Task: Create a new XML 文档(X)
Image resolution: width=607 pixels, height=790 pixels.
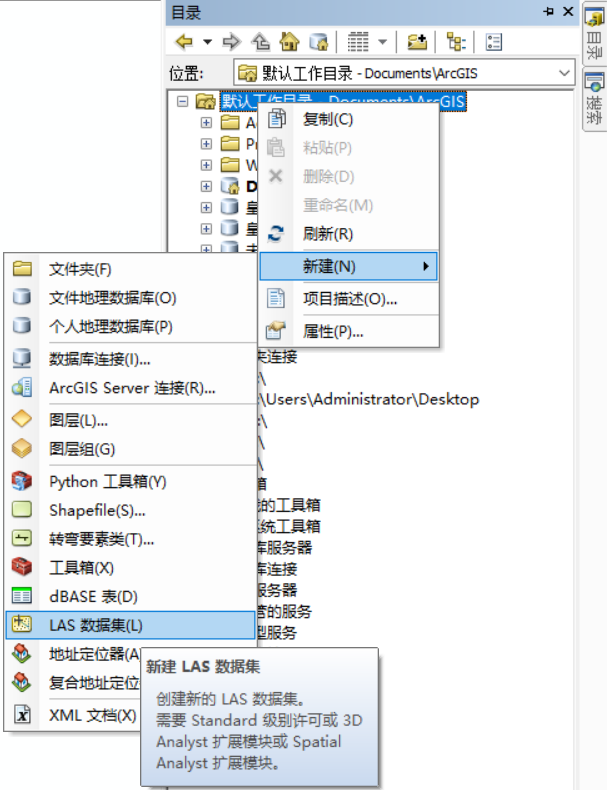Action: point(93,715)
